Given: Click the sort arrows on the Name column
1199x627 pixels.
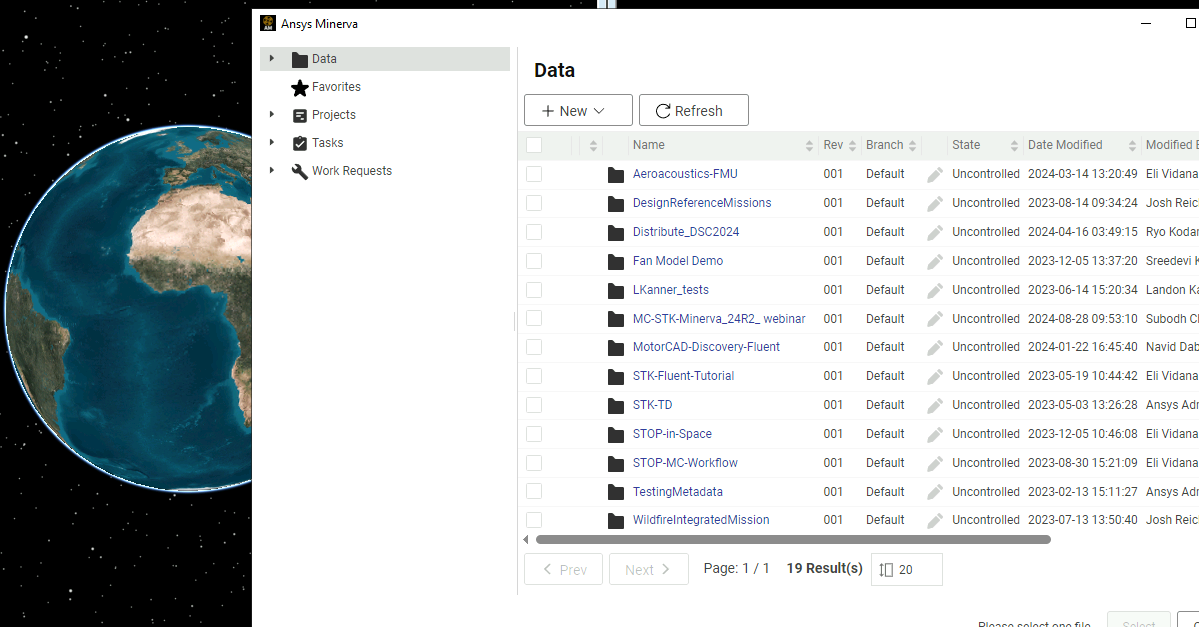Looking at the screenshot, I should pos(811,145).
